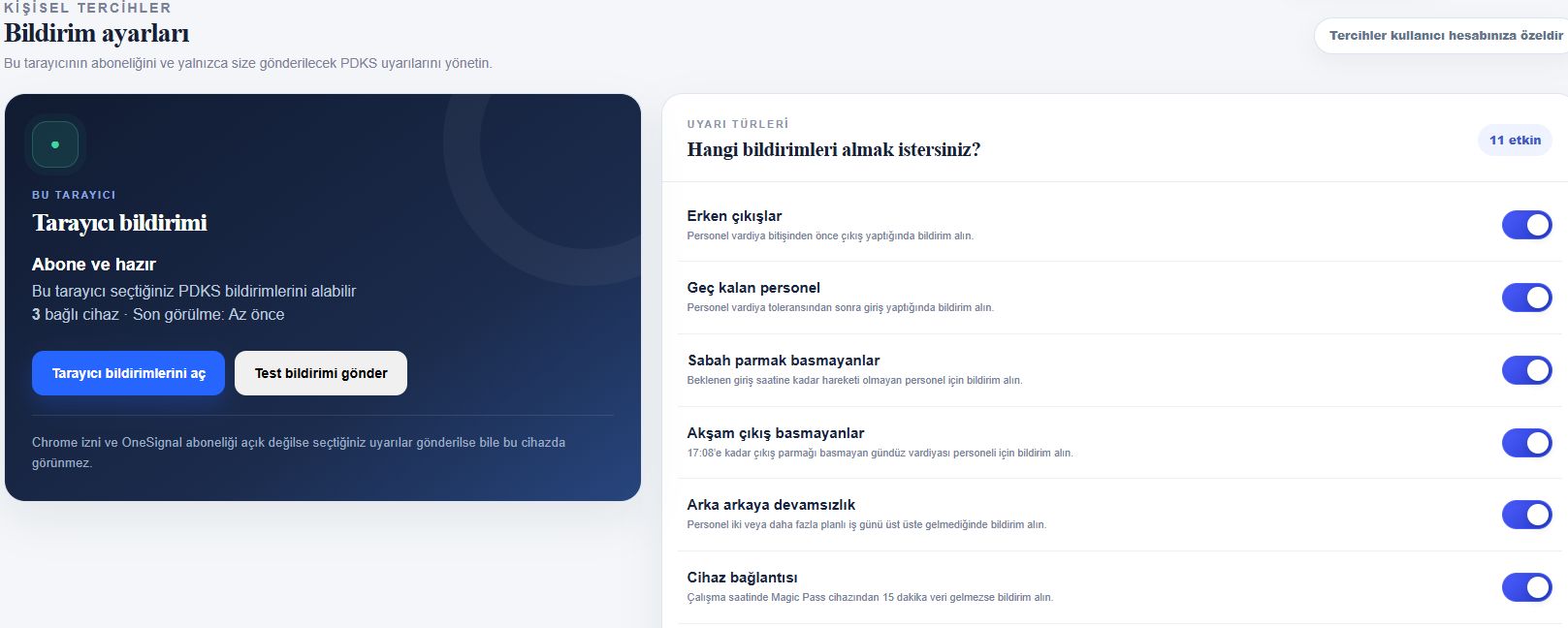Click the Arka arkaya devamsızlık label
The image size is (1568, 628).
(x=771, y=505)
